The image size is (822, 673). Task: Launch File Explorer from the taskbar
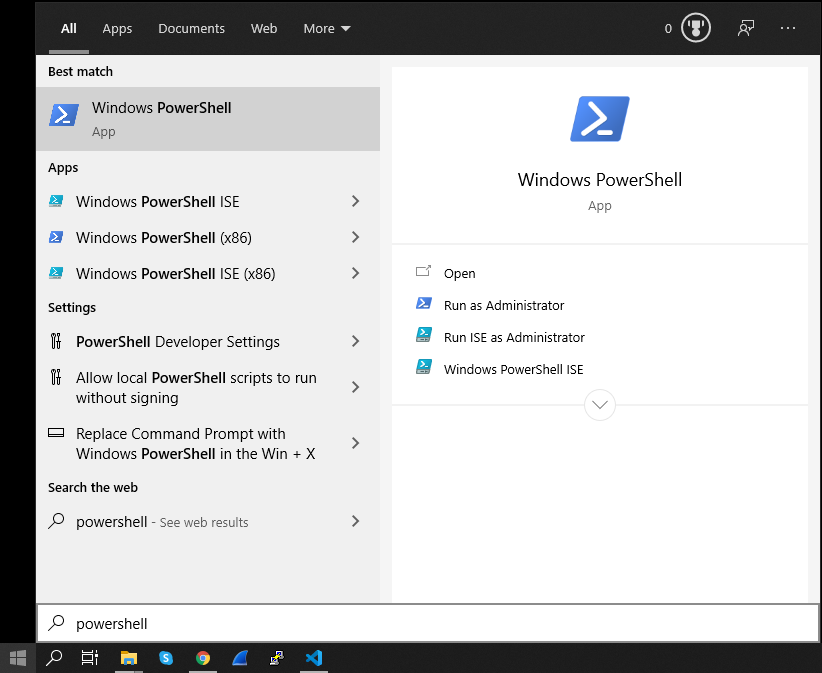click(x=128, y=658)
